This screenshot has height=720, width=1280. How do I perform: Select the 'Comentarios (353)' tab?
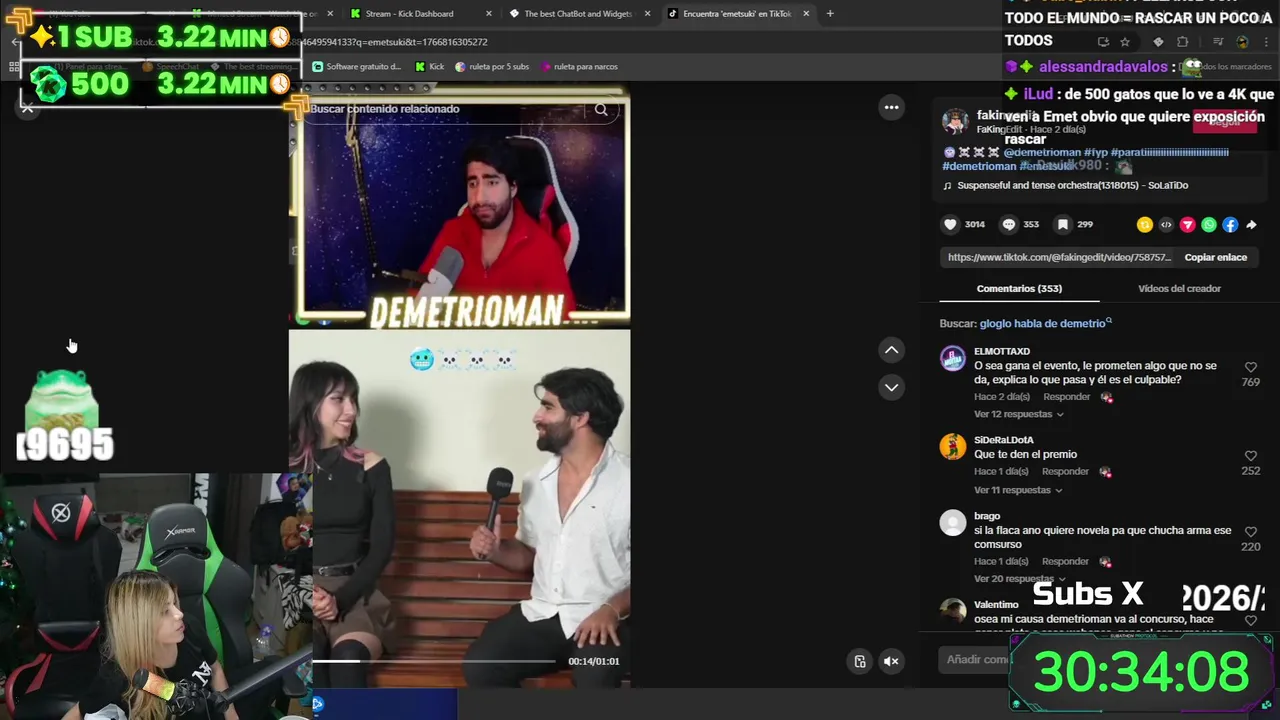pos(1019,288)
